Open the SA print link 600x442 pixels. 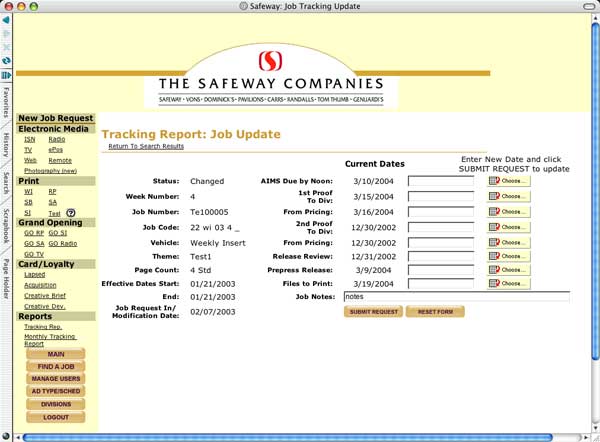click(x=53, y=202)
